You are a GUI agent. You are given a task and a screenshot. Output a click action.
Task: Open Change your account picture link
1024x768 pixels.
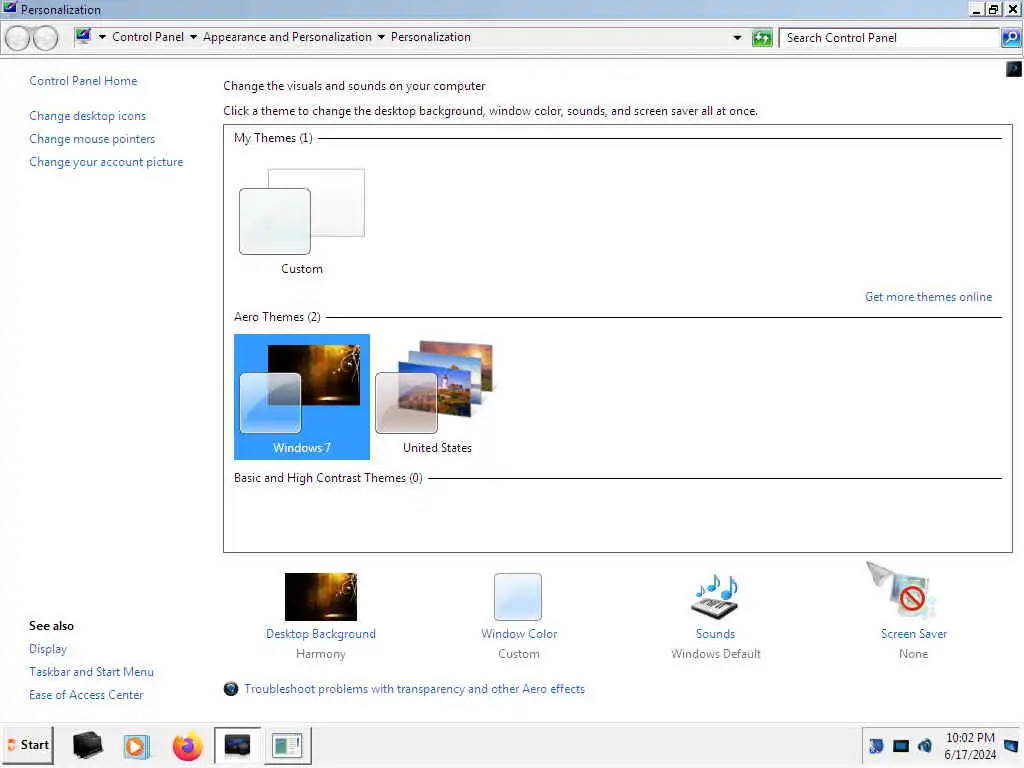tap(106, 162)
